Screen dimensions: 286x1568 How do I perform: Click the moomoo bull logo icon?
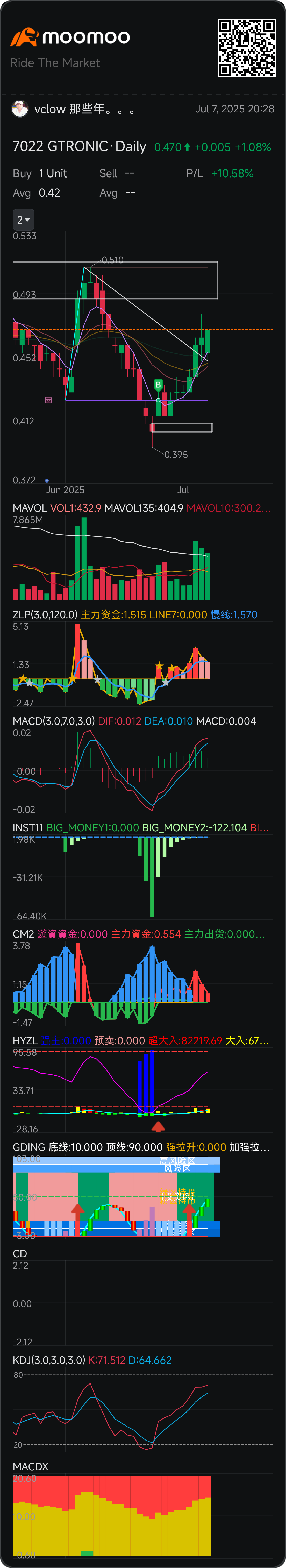(x=24, y=37)
